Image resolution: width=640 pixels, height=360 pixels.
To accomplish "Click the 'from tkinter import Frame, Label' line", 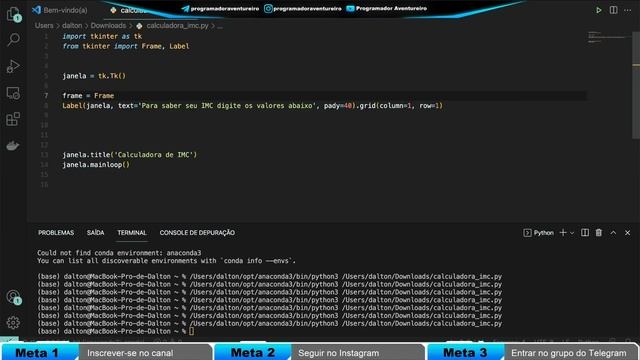I will (x=126, y=46).
